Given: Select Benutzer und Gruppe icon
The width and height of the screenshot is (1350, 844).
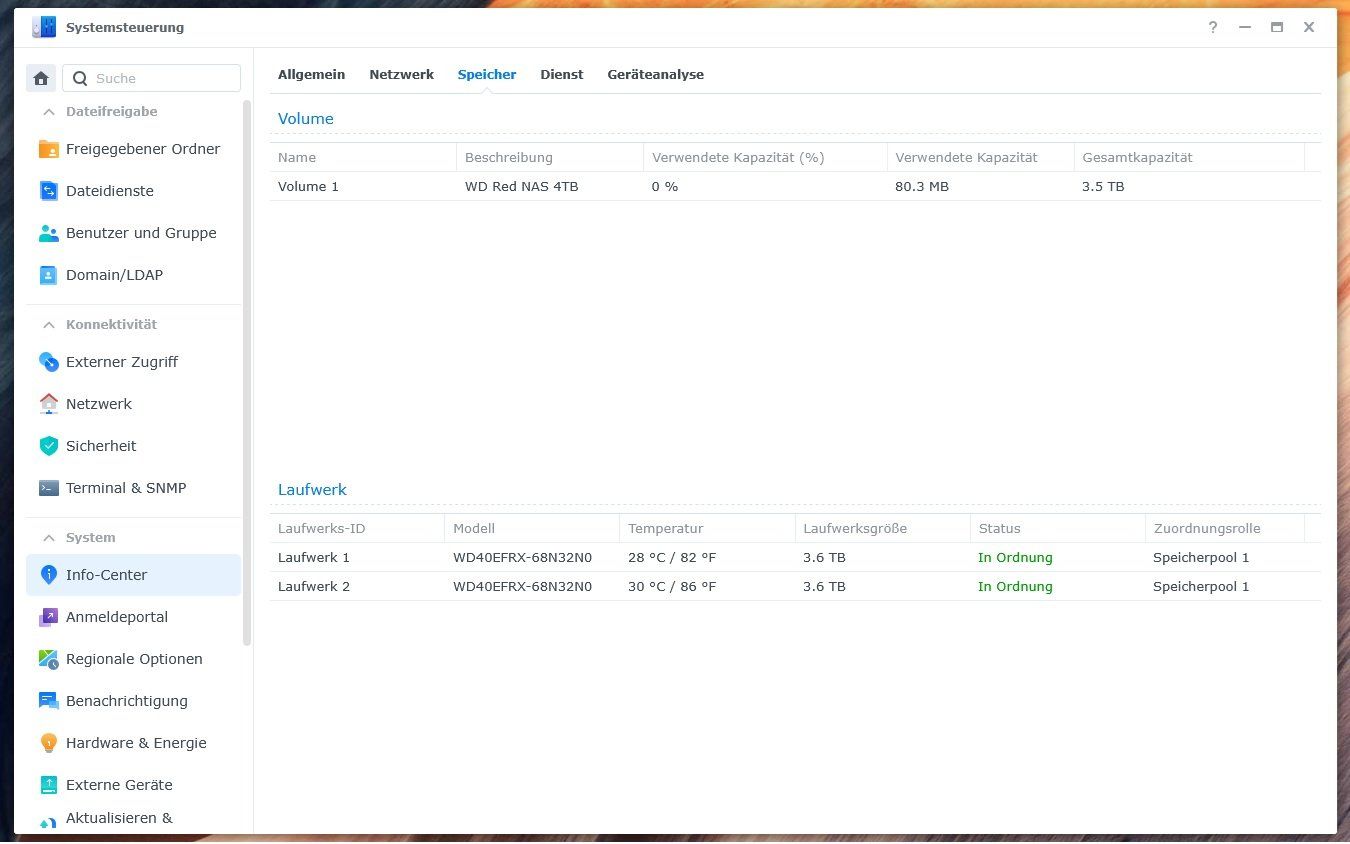Looking at the screenshot, I should tap(48, 233).
